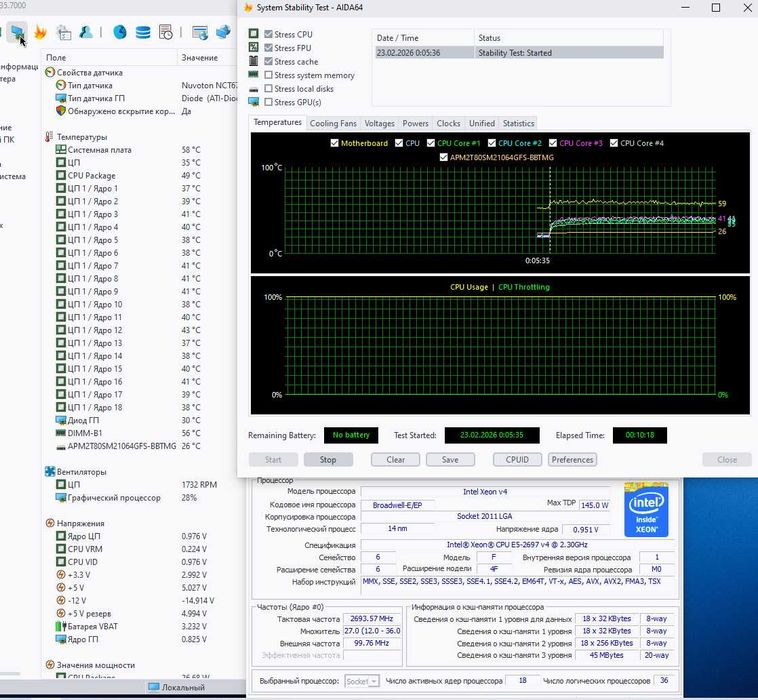Viewport: 758px width, 700px height.
Task: Select the Графический процессор fan row
Action: pyautogui.click(x=140, y=497)
